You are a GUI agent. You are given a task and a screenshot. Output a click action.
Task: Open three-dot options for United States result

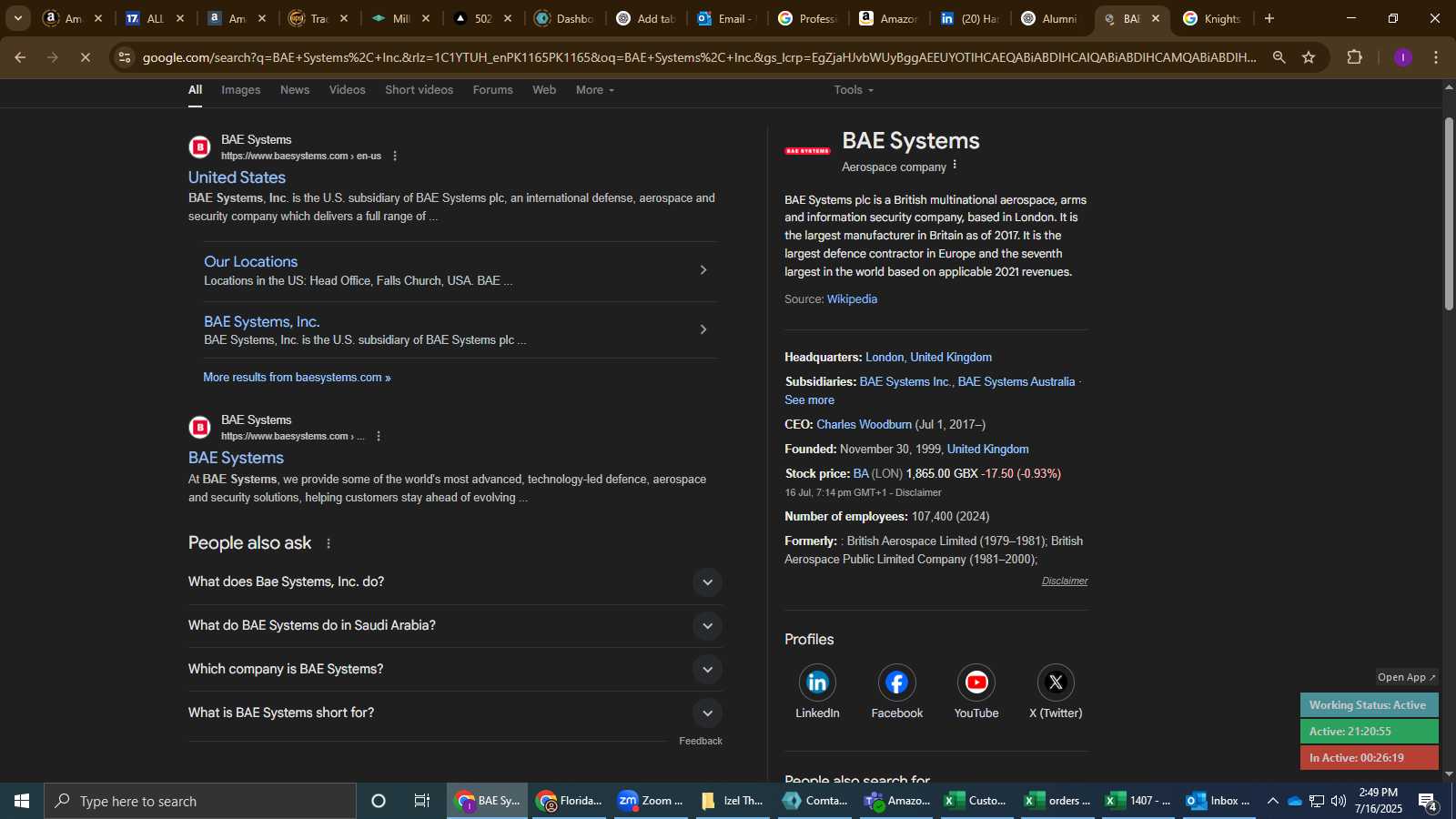pyautogui.click(x=395, y=157)
